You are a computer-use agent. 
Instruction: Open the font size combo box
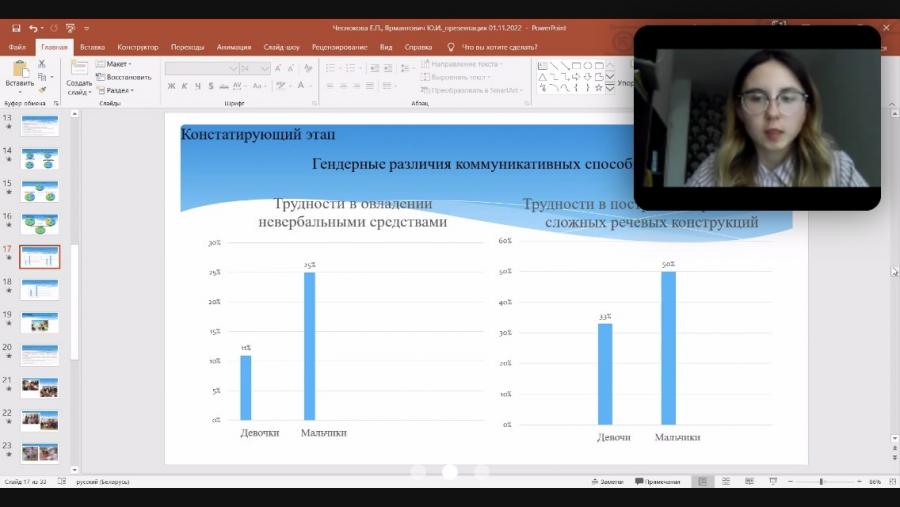pyautogui.click(x=254, y=68)
